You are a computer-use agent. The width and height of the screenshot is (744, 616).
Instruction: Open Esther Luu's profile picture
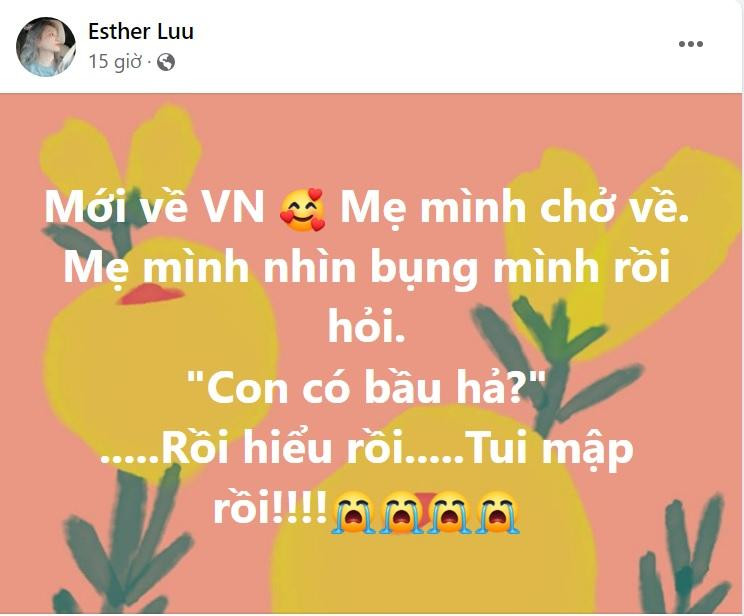click(x=46, y=47)
